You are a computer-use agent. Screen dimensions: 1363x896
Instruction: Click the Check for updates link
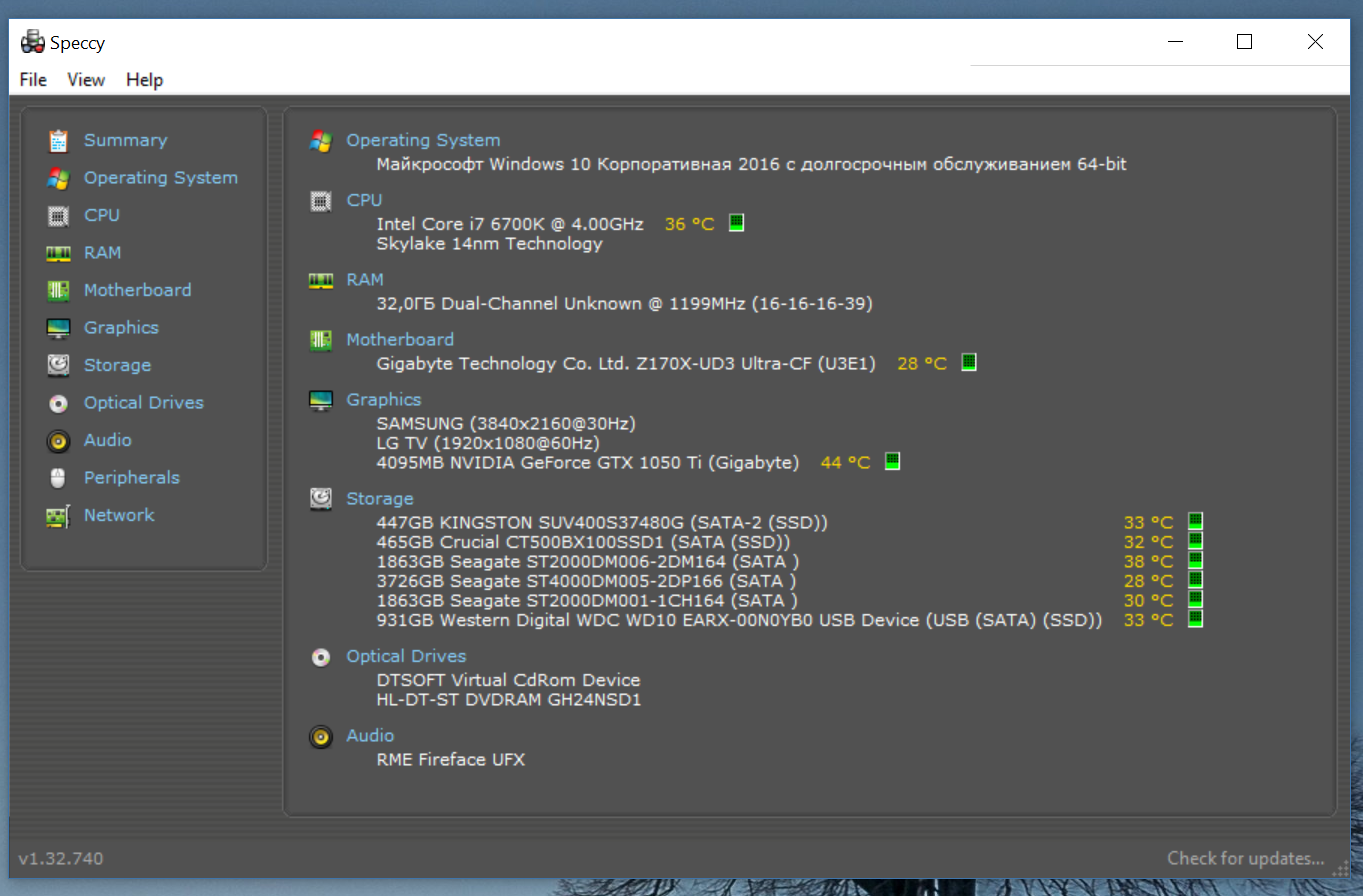coord(1246,859)
